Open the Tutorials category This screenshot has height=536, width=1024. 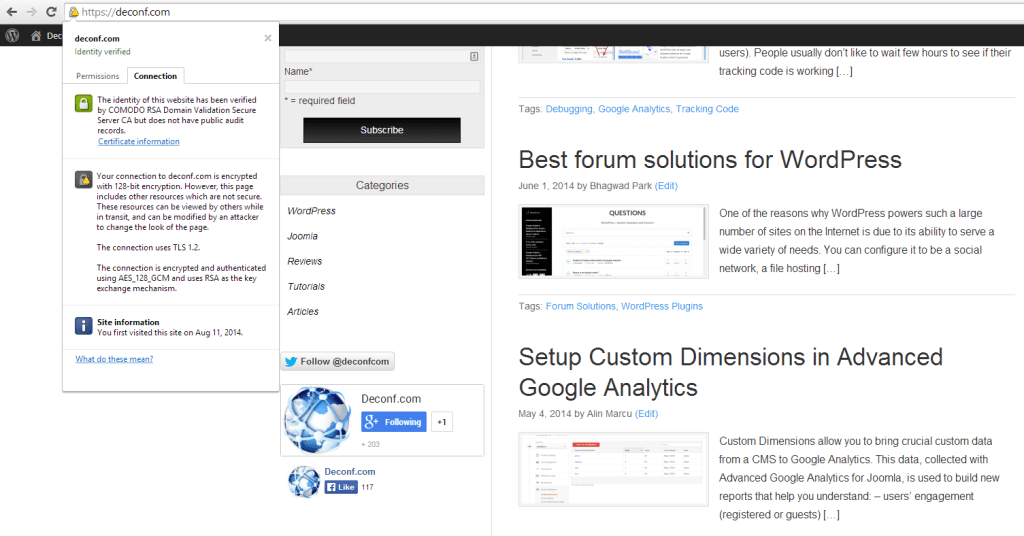click(x=306, y=287)
